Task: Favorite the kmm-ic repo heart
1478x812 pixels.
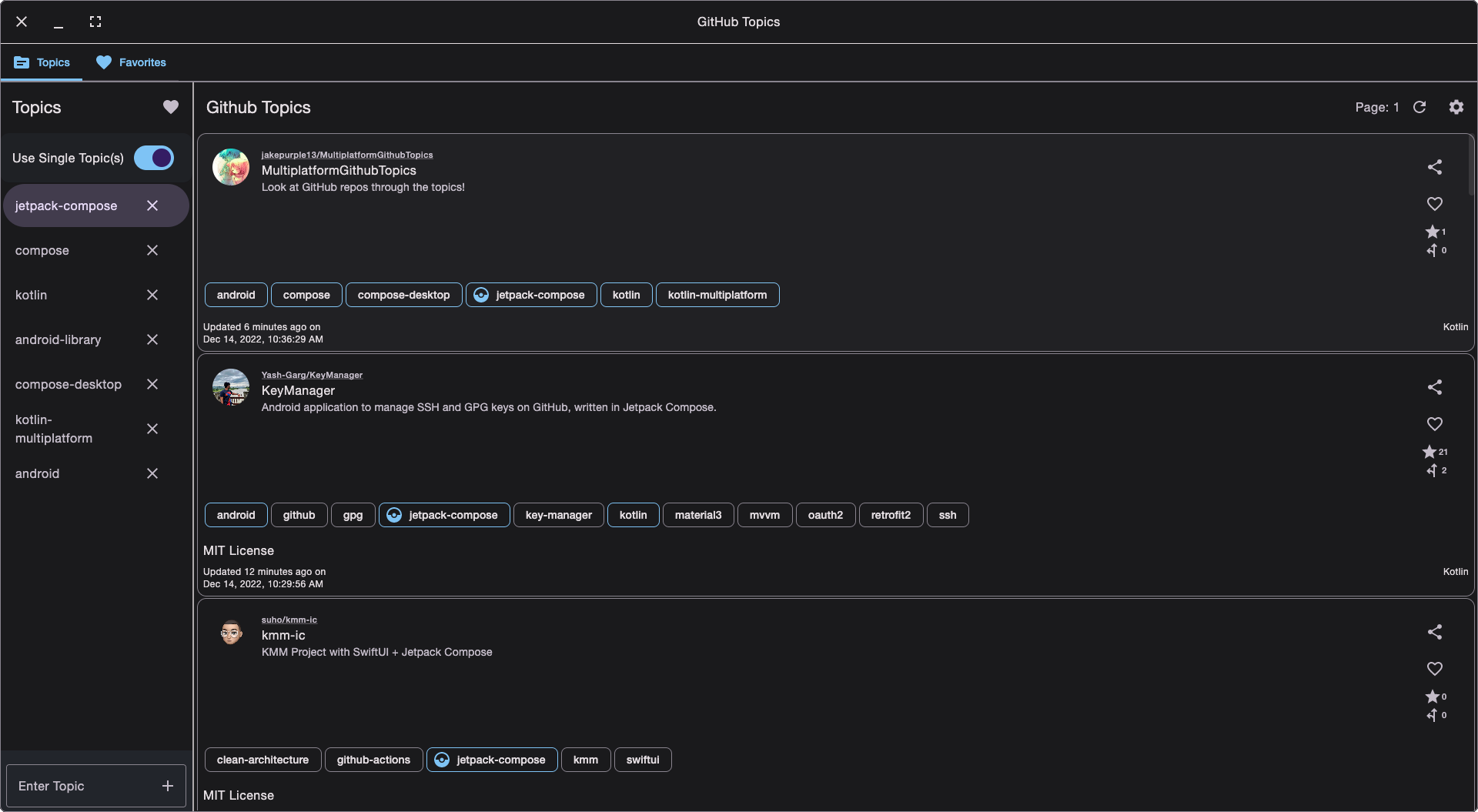Action: [x=1435, y=669]
